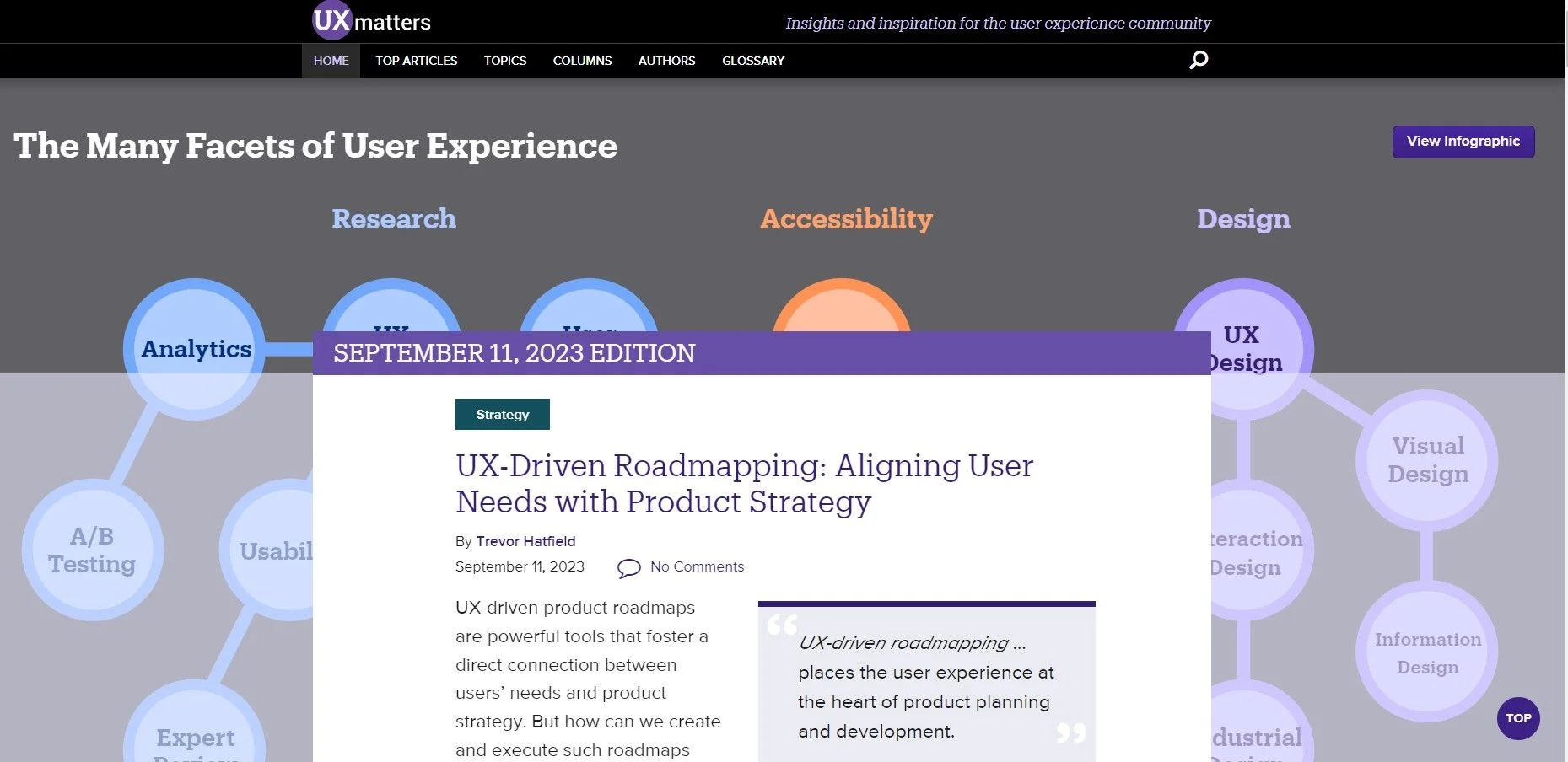This screenshot has width=1568, height=762.
Task: Open the Glossary page
Action: (x=752, y=61)
